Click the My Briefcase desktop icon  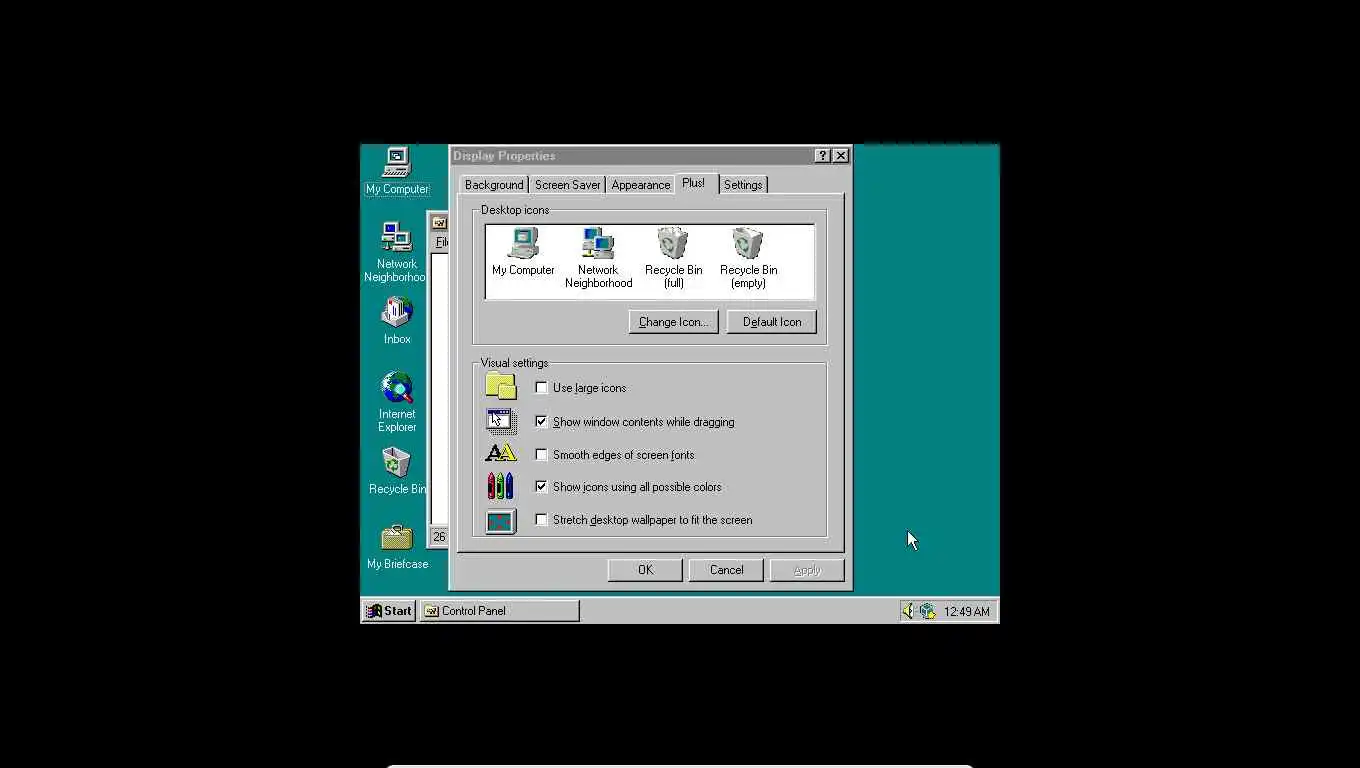click(397, 546)
